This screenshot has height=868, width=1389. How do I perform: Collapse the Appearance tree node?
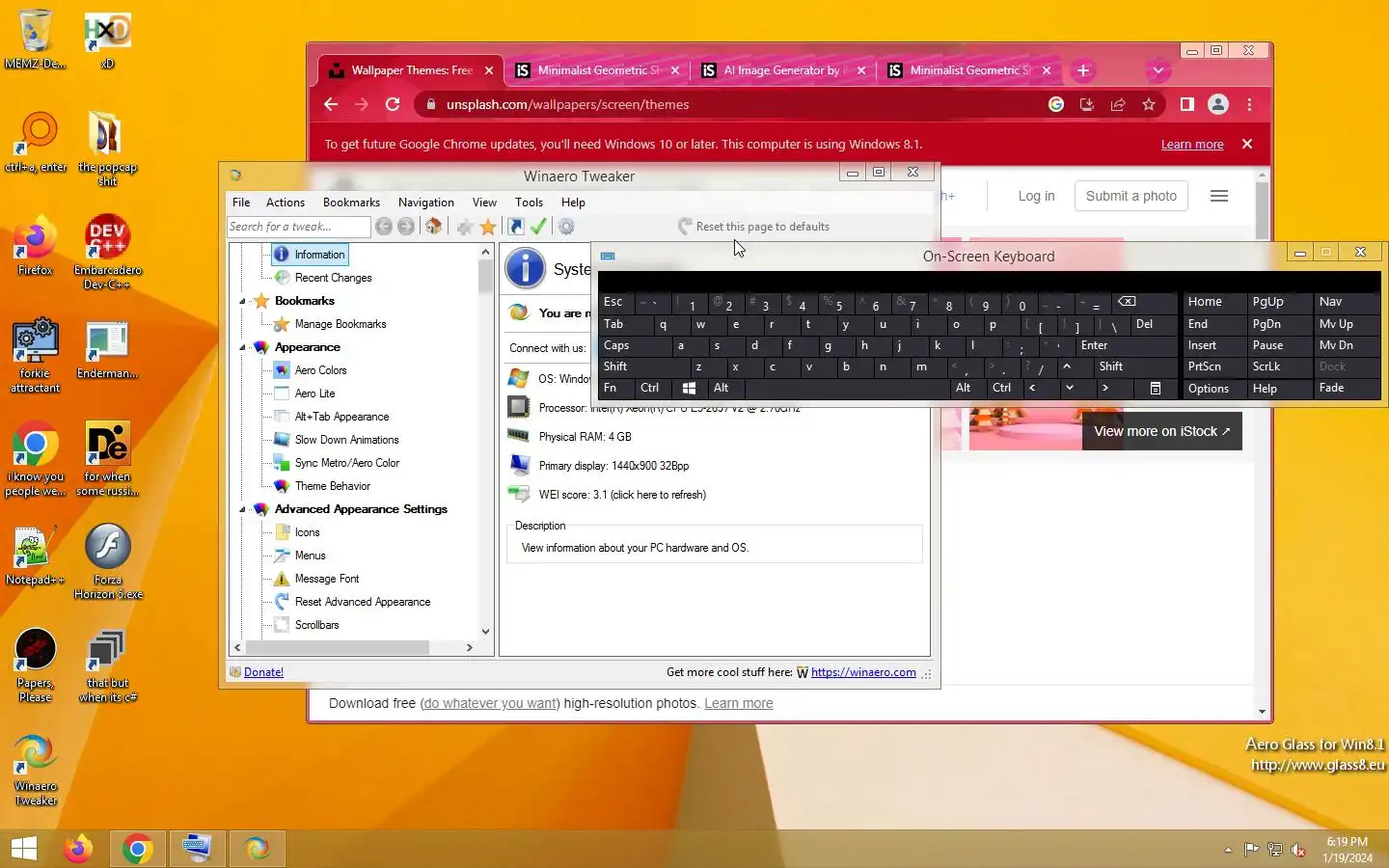[x=242, y=347]
